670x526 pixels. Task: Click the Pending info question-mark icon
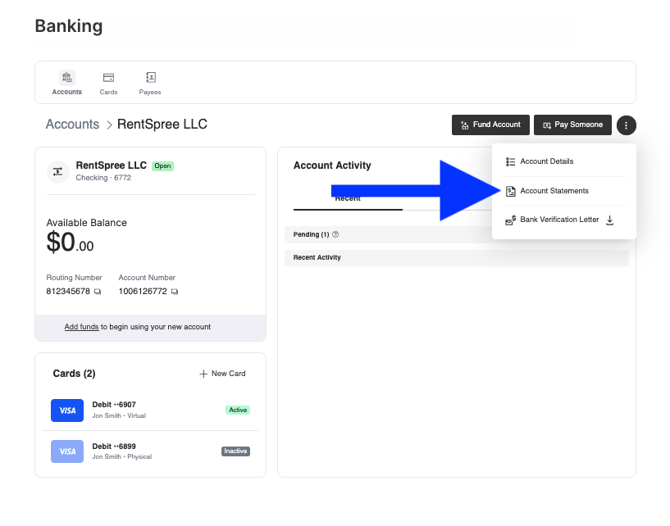[335, 235]
